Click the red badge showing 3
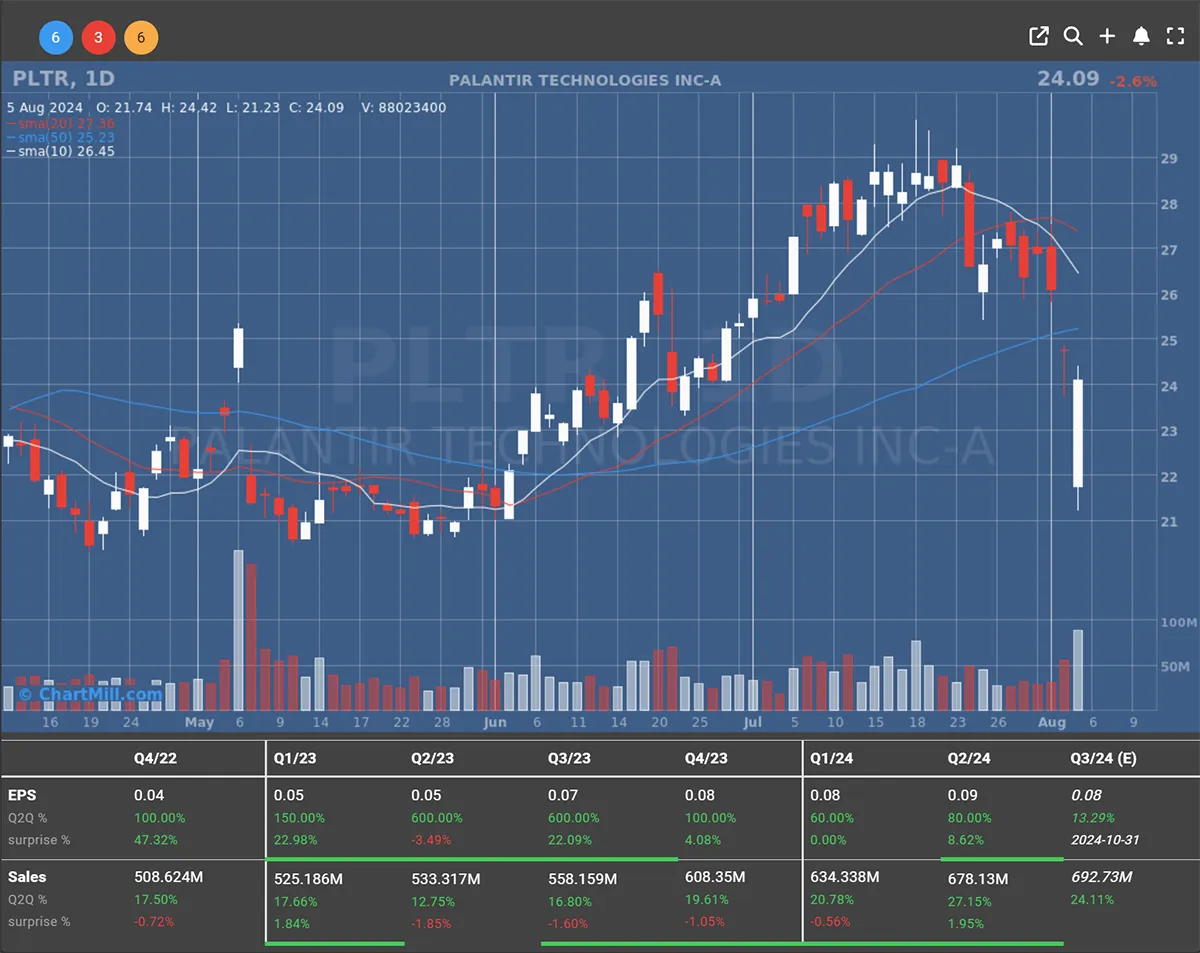 [98, 38]
